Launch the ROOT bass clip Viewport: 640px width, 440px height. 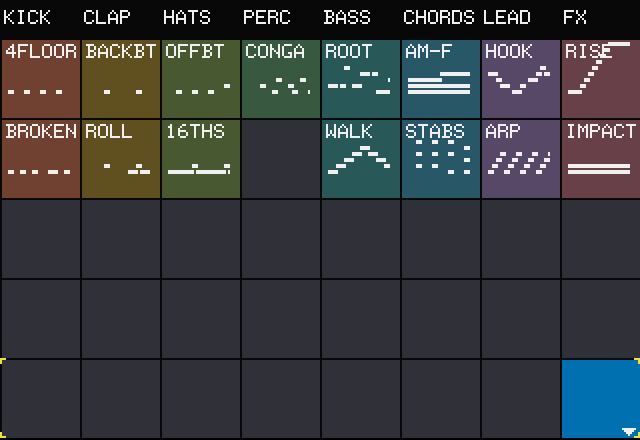361,79
